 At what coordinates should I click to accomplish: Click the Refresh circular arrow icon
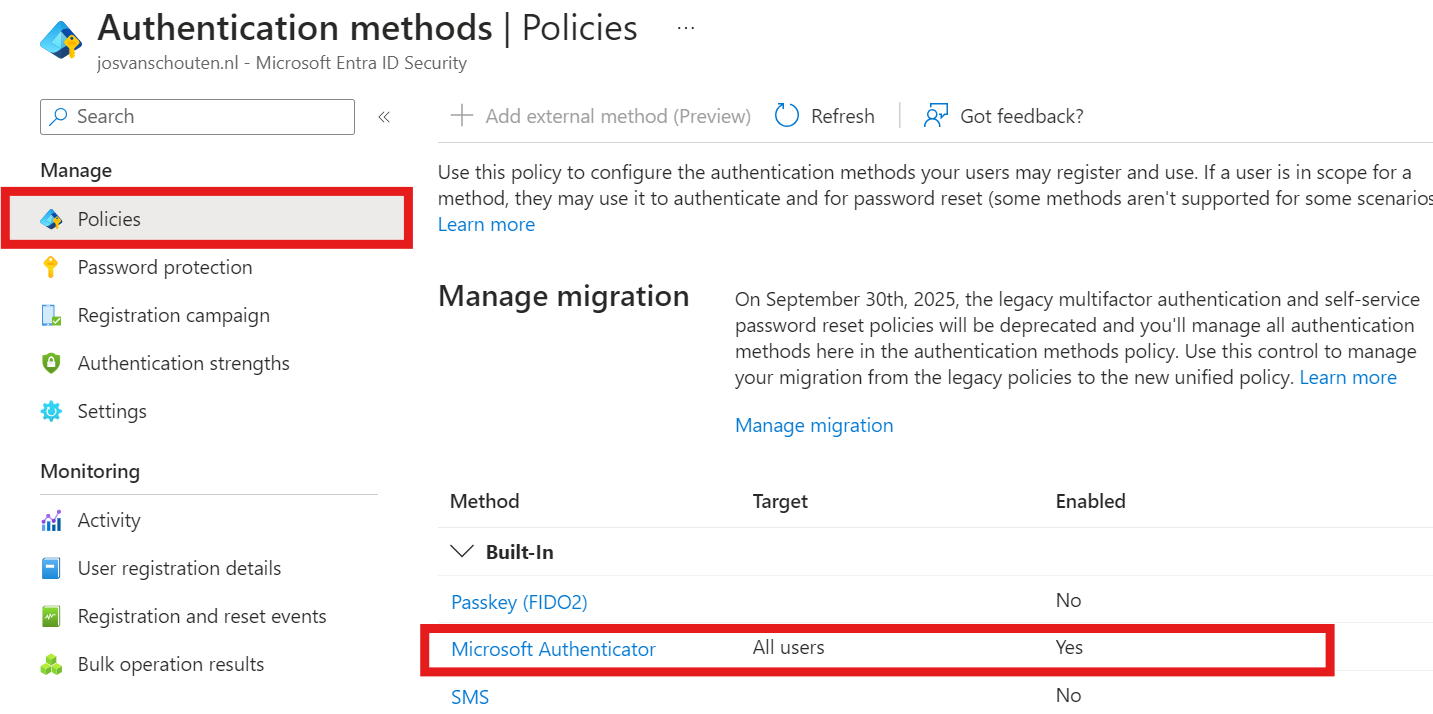click(x=787, y=116)
